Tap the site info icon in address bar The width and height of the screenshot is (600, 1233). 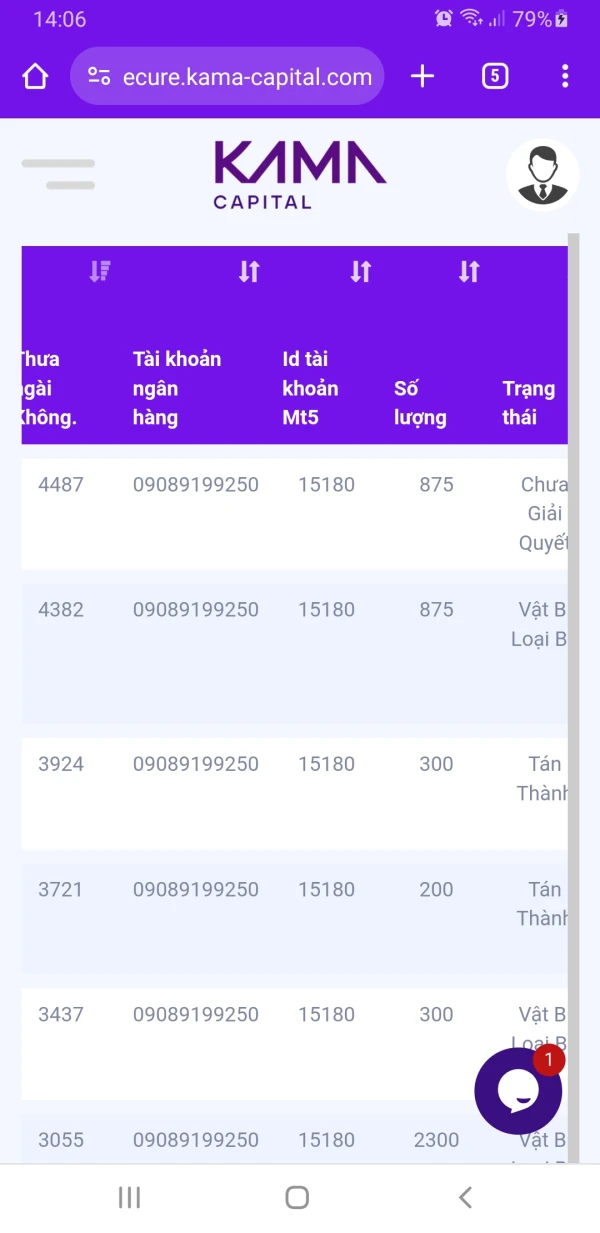pos(99,76)
